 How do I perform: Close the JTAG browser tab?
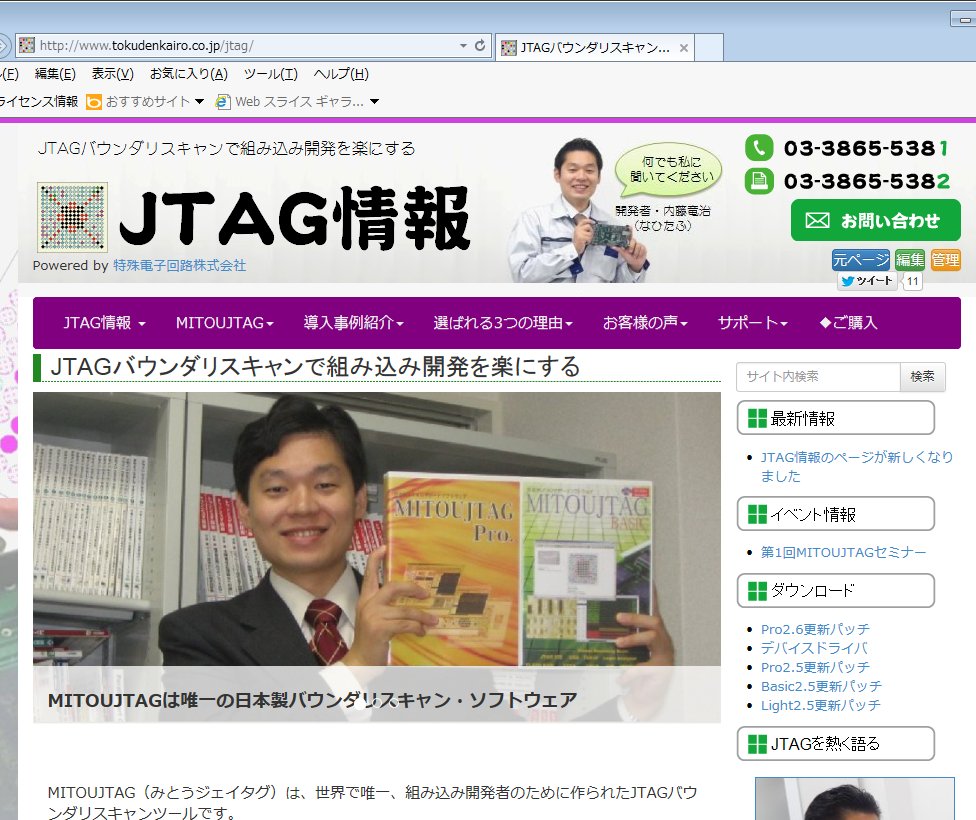click(684, 48)
